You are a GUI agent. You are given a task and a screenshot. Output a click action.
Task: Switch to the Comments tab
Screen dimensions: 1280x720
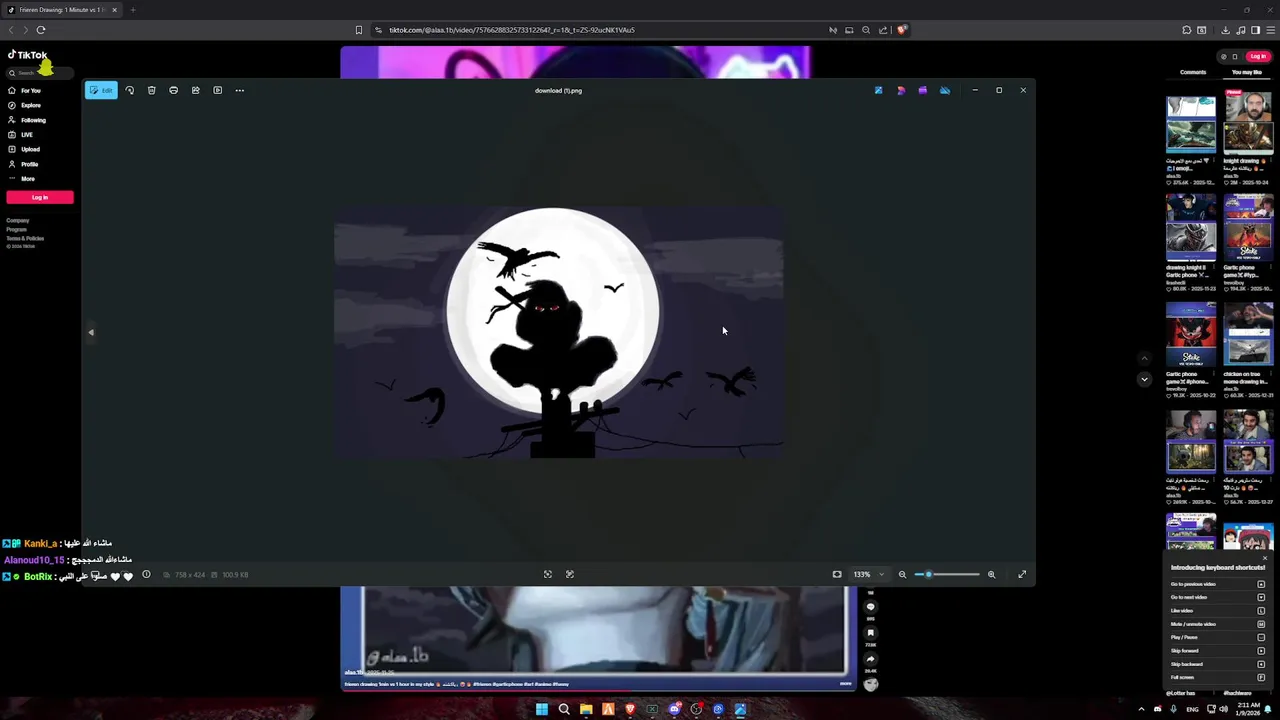1193,72
